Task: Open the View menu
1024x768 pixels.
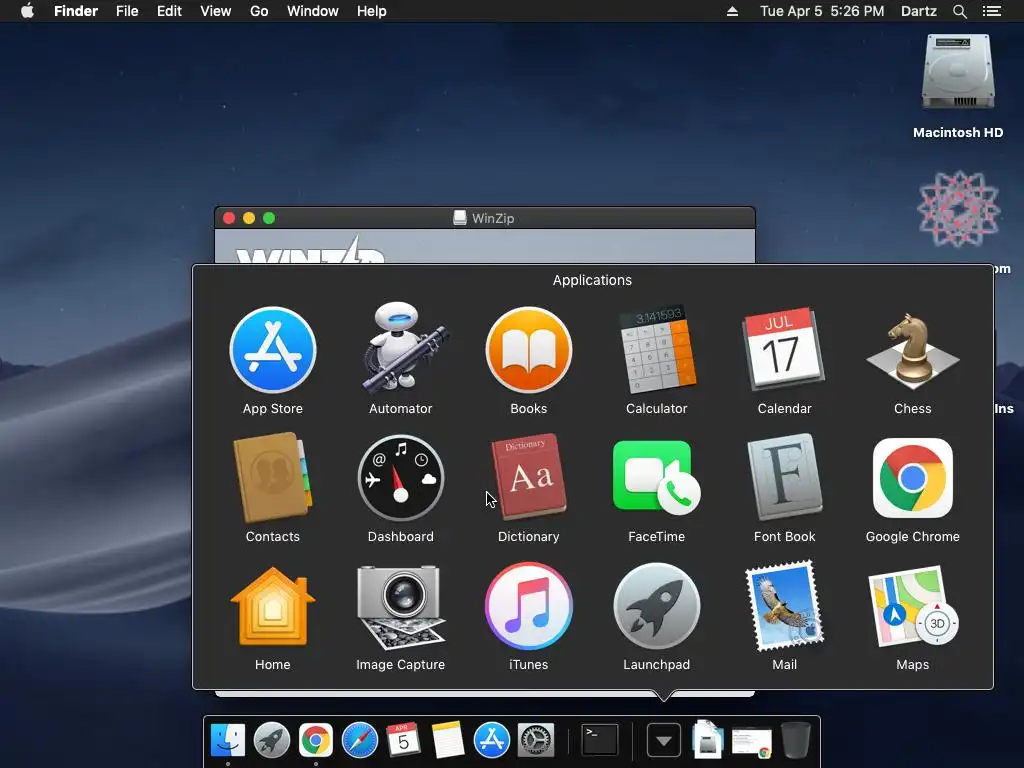Action: click(216, 11)
